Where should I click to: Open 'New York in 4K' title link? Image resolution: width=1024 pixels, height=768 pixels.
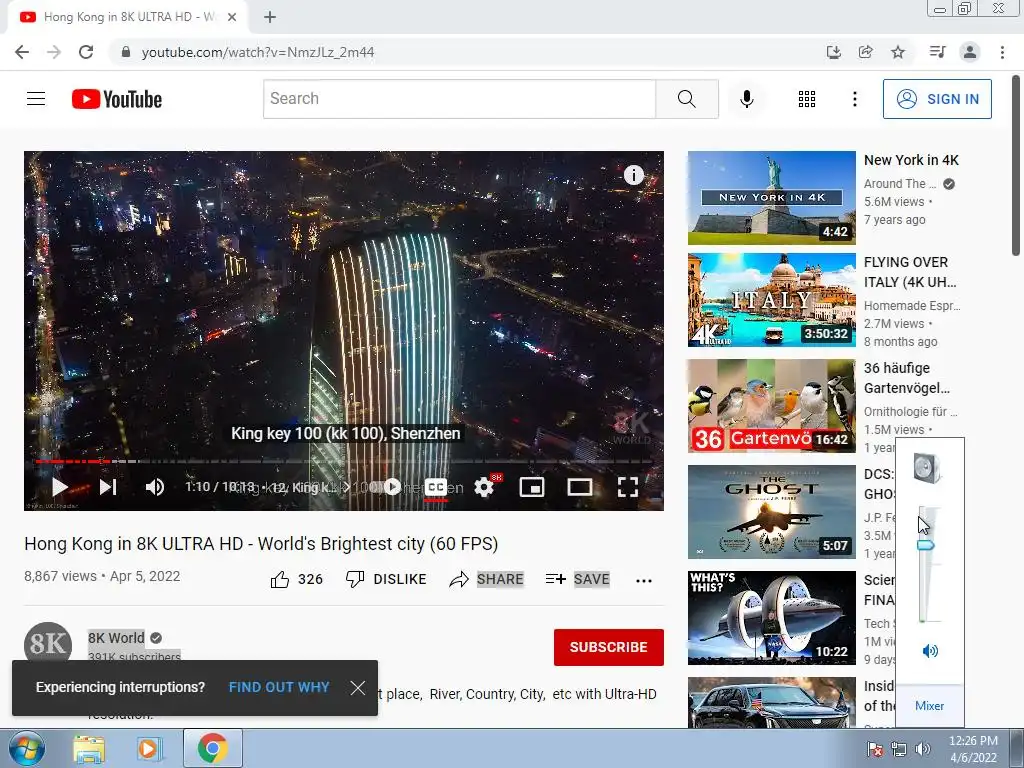click(911, 160)
